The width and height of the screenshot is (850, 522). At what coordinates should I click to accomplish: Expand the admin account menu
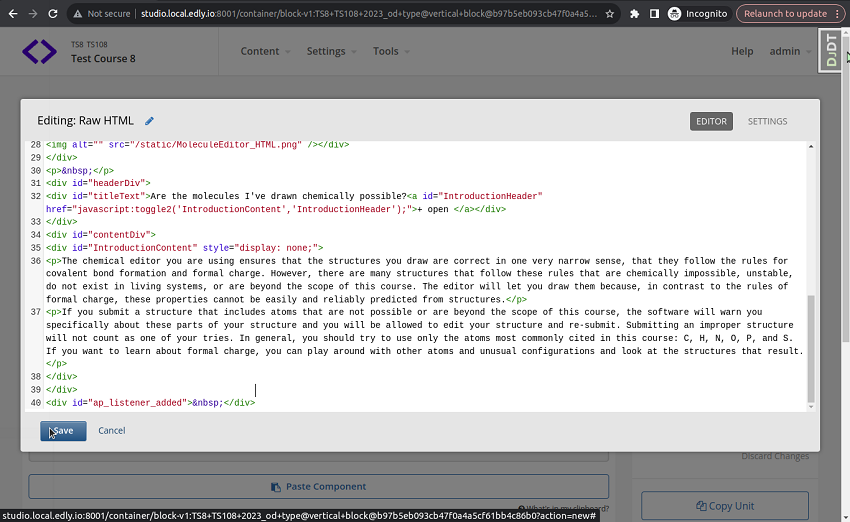pos(790,51)
